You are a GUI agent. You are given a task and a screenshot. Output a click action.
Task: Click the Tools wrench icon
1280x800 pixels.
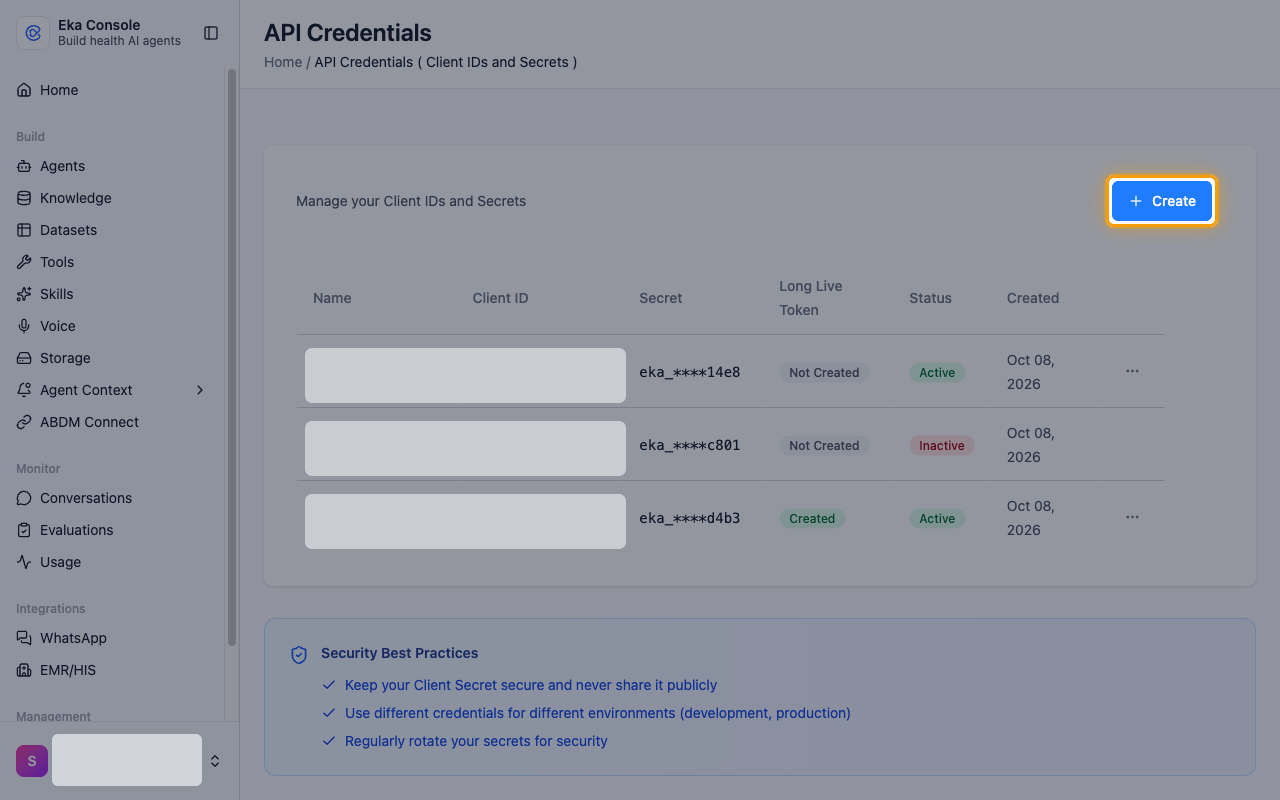click(x=24, y=262)
